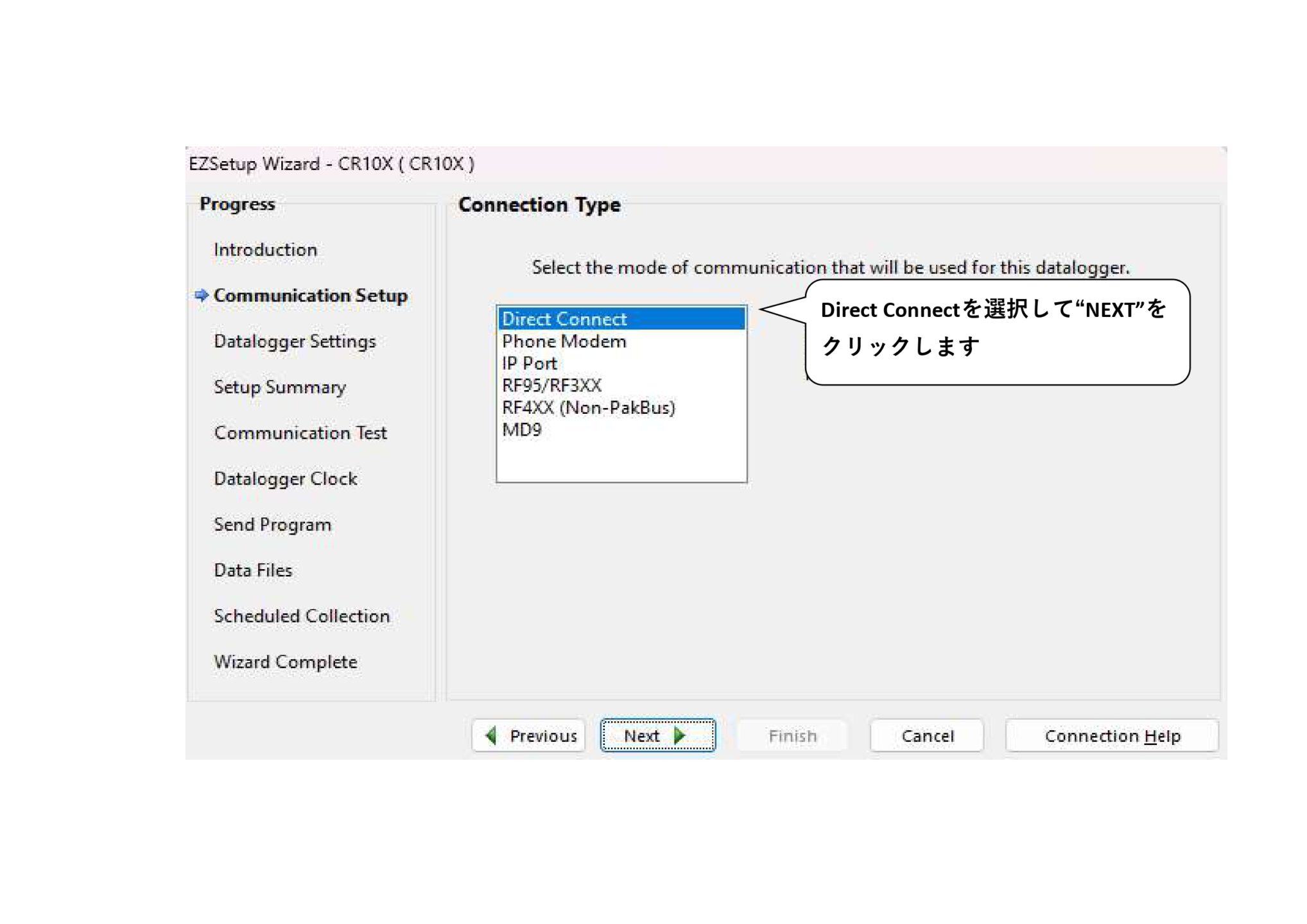The width and height of the screenshot is (1307, 924).
Task: Click the Datalogger Settings progress step
Action: pos(295,341)
